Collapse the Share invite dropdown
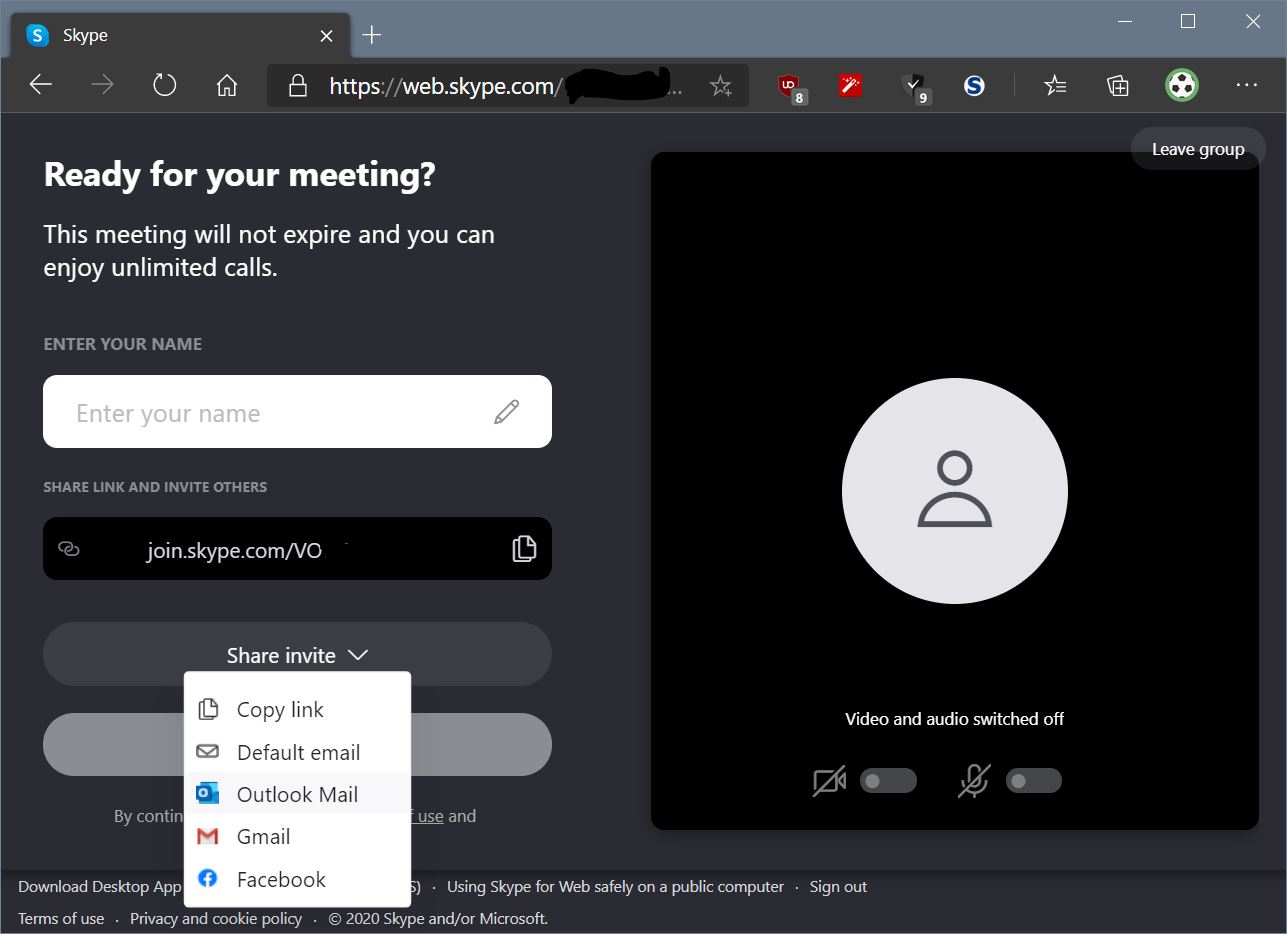The image size is (1287, 934). tap(297, 655)
